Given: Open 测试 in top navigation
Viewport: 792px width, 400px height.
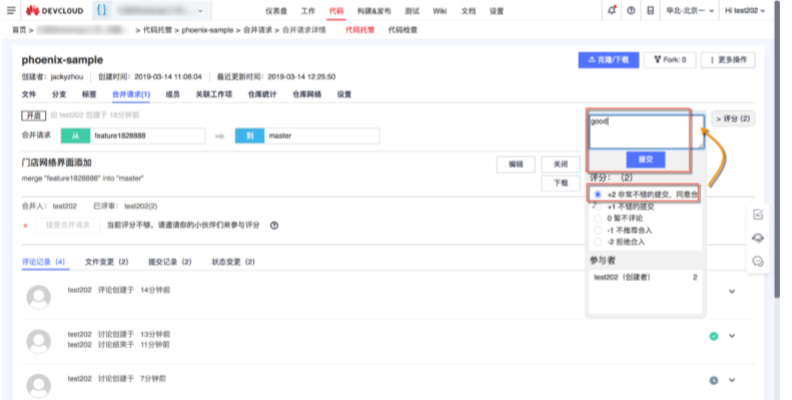Looking at the screenshot, I should (x=412, y=11).
